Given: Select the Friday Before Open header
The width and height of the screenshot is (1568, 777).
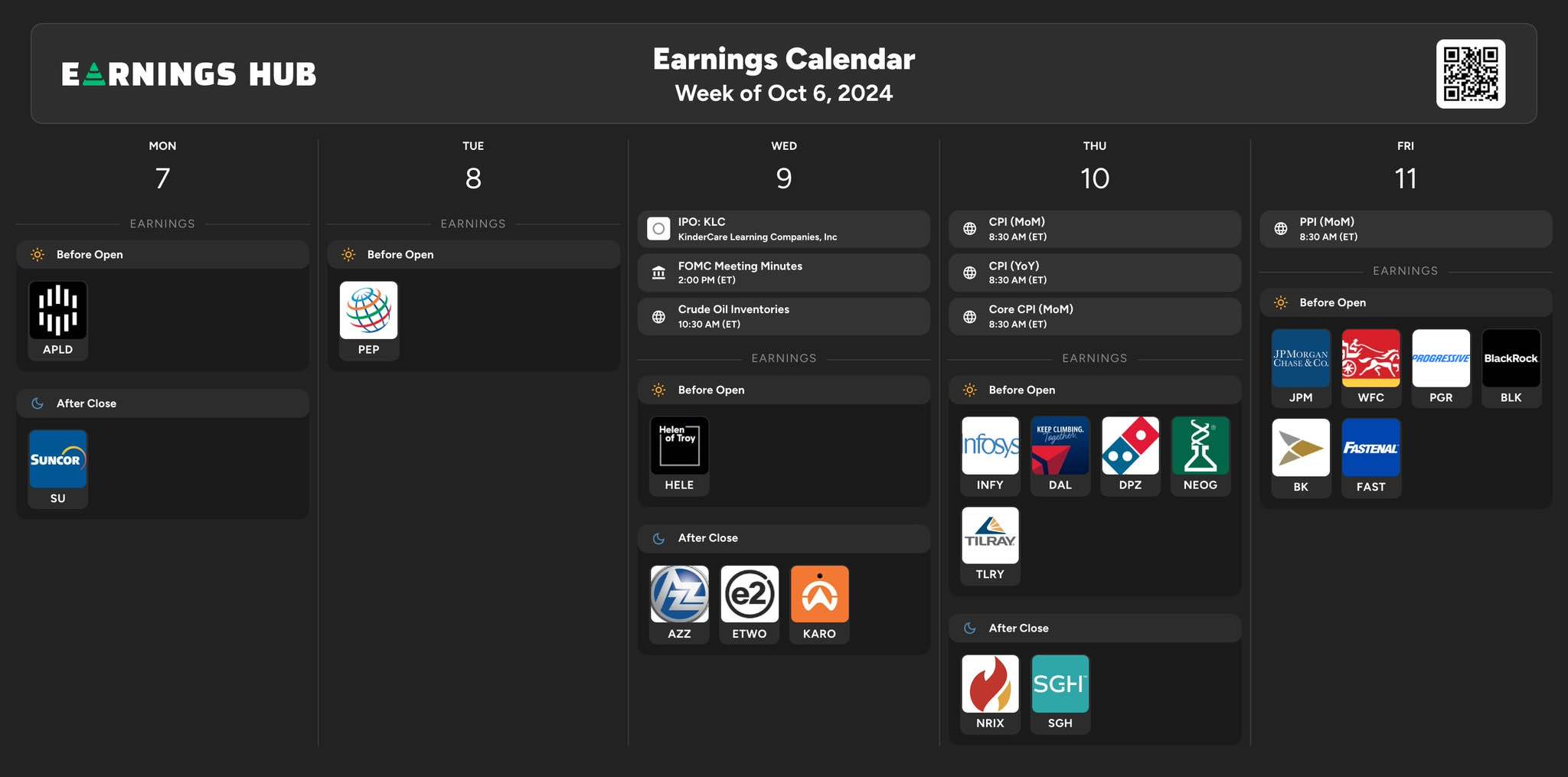Looking at the screenshot, I should pos(1406,302).
